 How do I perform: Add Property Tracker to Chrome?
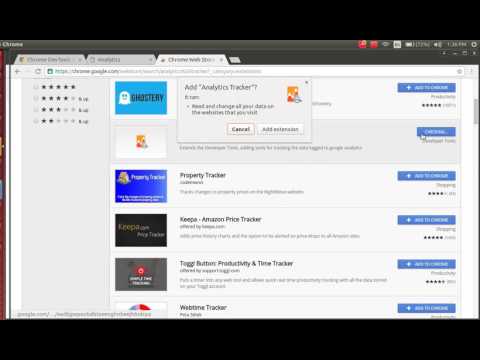click(426, 176)
